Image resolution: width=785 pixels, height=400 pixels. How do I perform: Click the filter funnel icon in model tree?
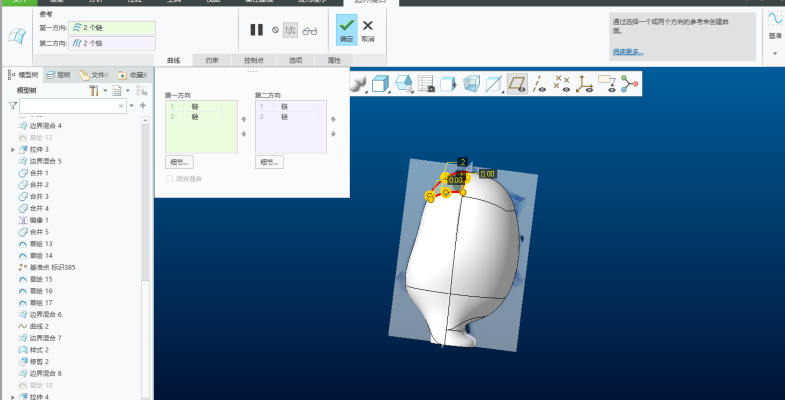tap(12, 105)
